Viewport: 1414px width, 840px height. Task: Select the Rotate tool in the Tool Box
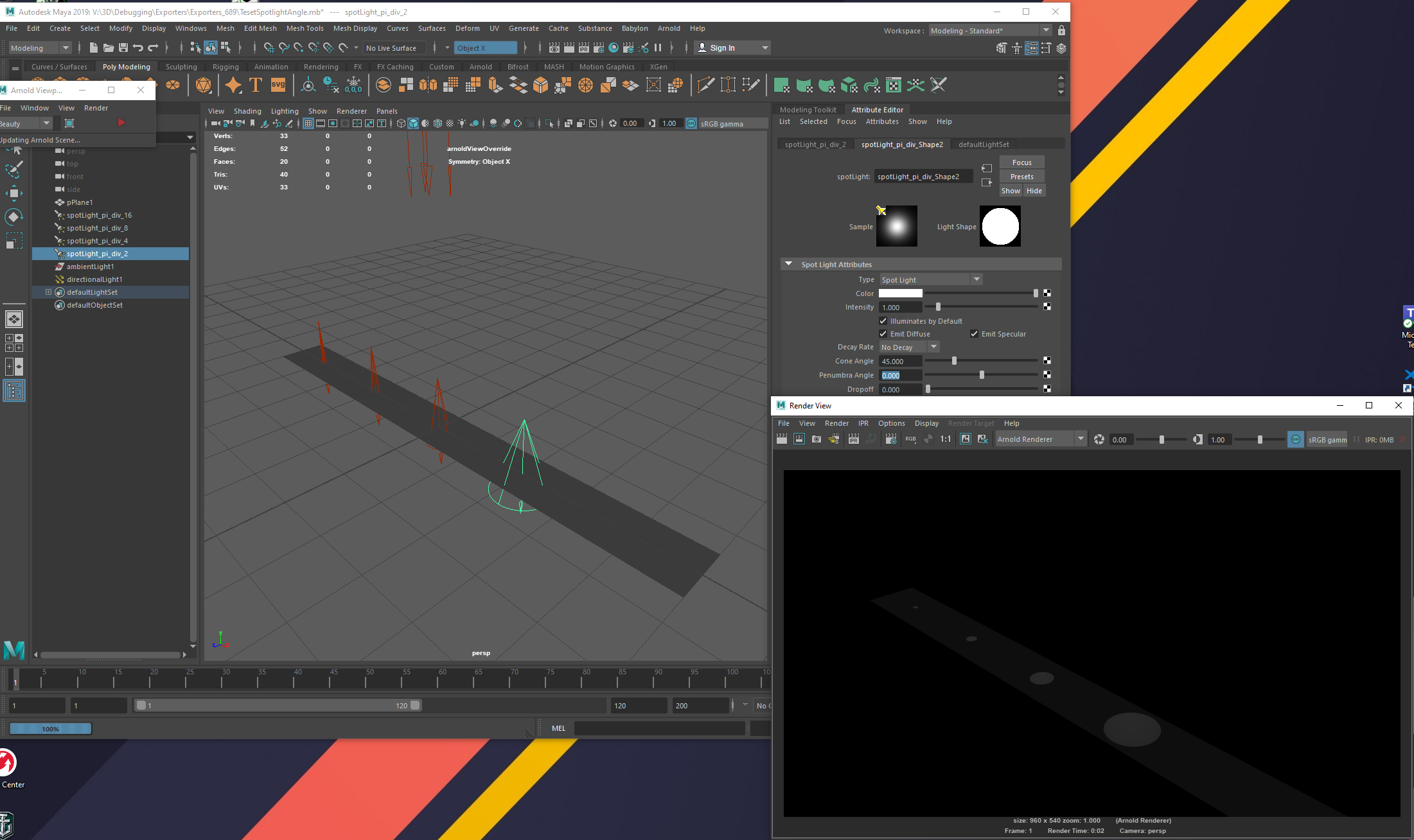[13, 217]
